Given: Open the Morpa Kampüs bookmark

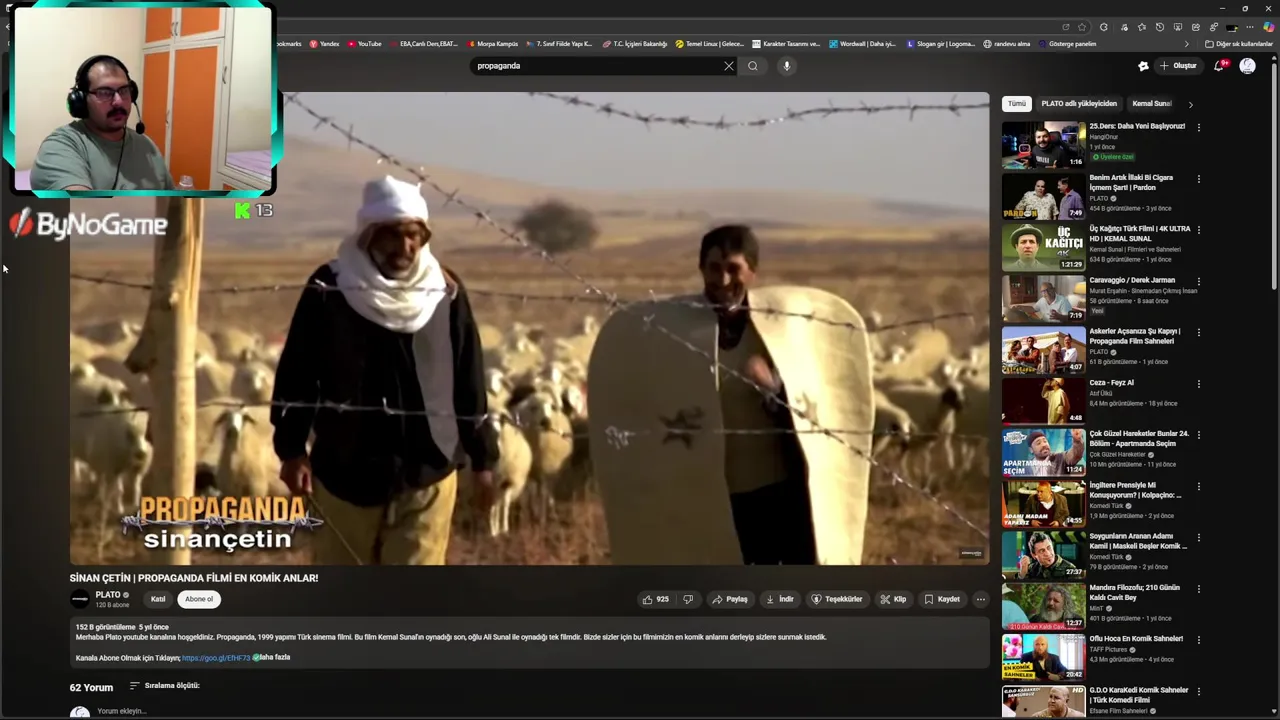Looking at the screenshot, I should click(492, 44).
